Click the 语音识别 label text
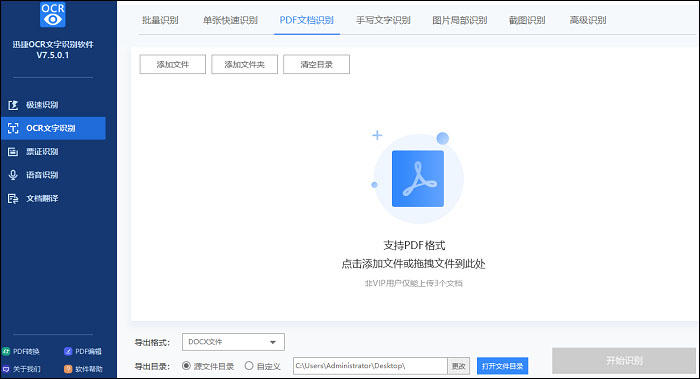Image resolution: width=700 pixels, height=379 pixels. (42, 175)
